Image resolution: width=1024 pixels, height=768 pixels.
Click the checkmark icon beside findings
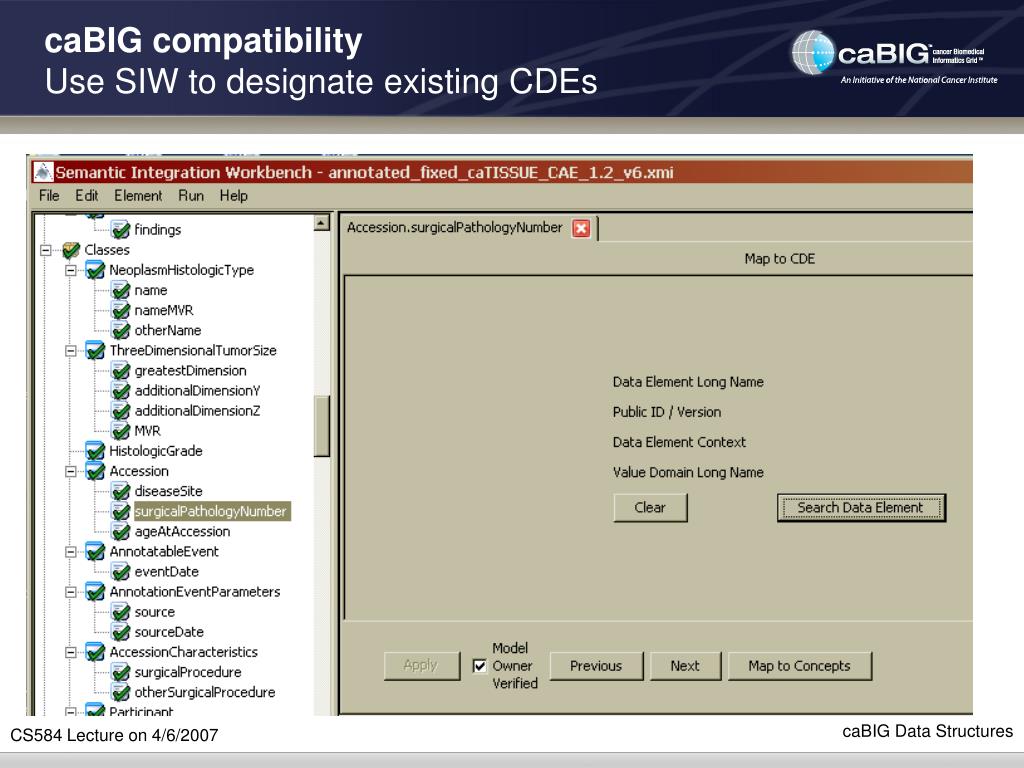121,230
